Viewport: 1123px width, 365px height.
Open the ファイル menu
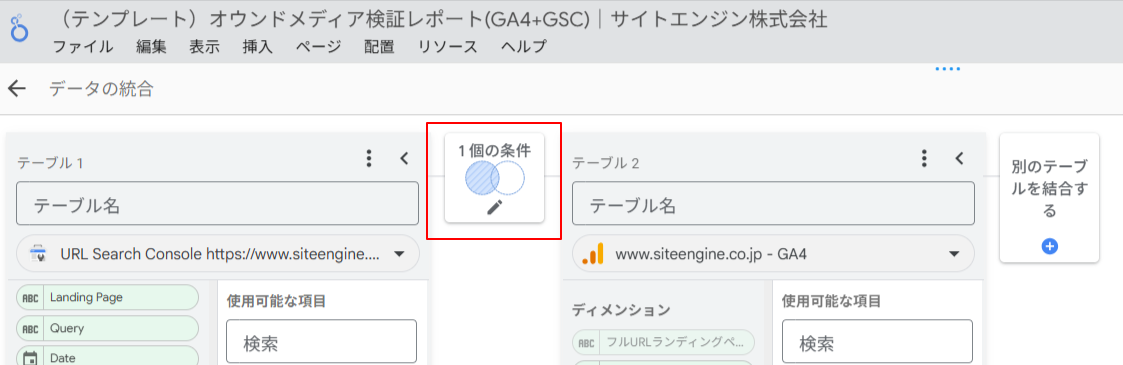point(83,47)
